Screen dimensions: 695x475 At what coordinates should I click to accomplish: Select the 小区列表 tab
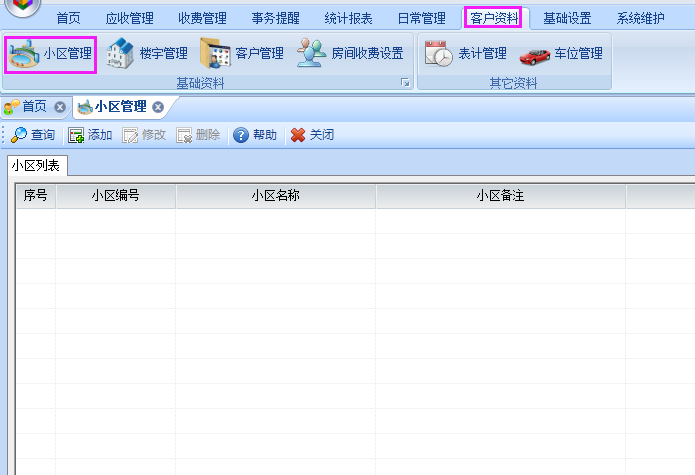click(36, 166)
